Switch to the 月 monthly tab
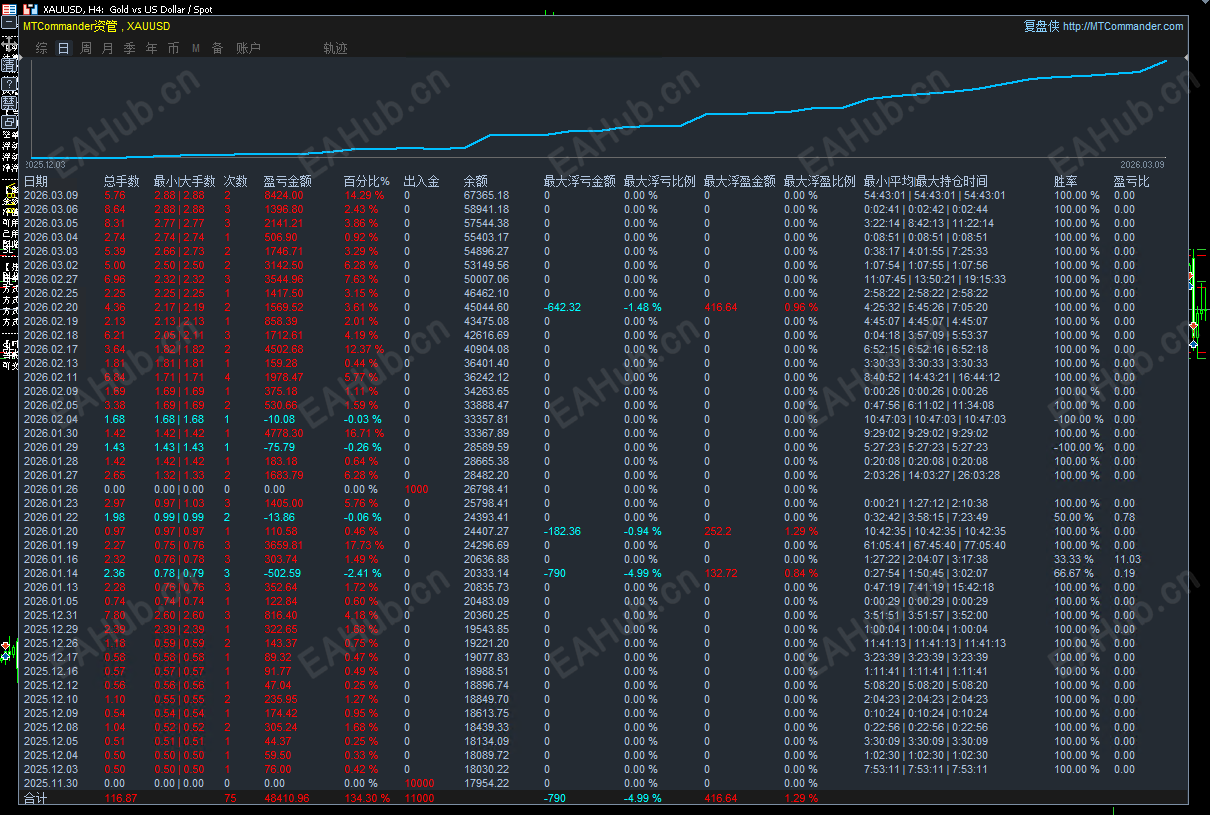The width and height of the screenshot is (1210, 815). pos(108,48)
